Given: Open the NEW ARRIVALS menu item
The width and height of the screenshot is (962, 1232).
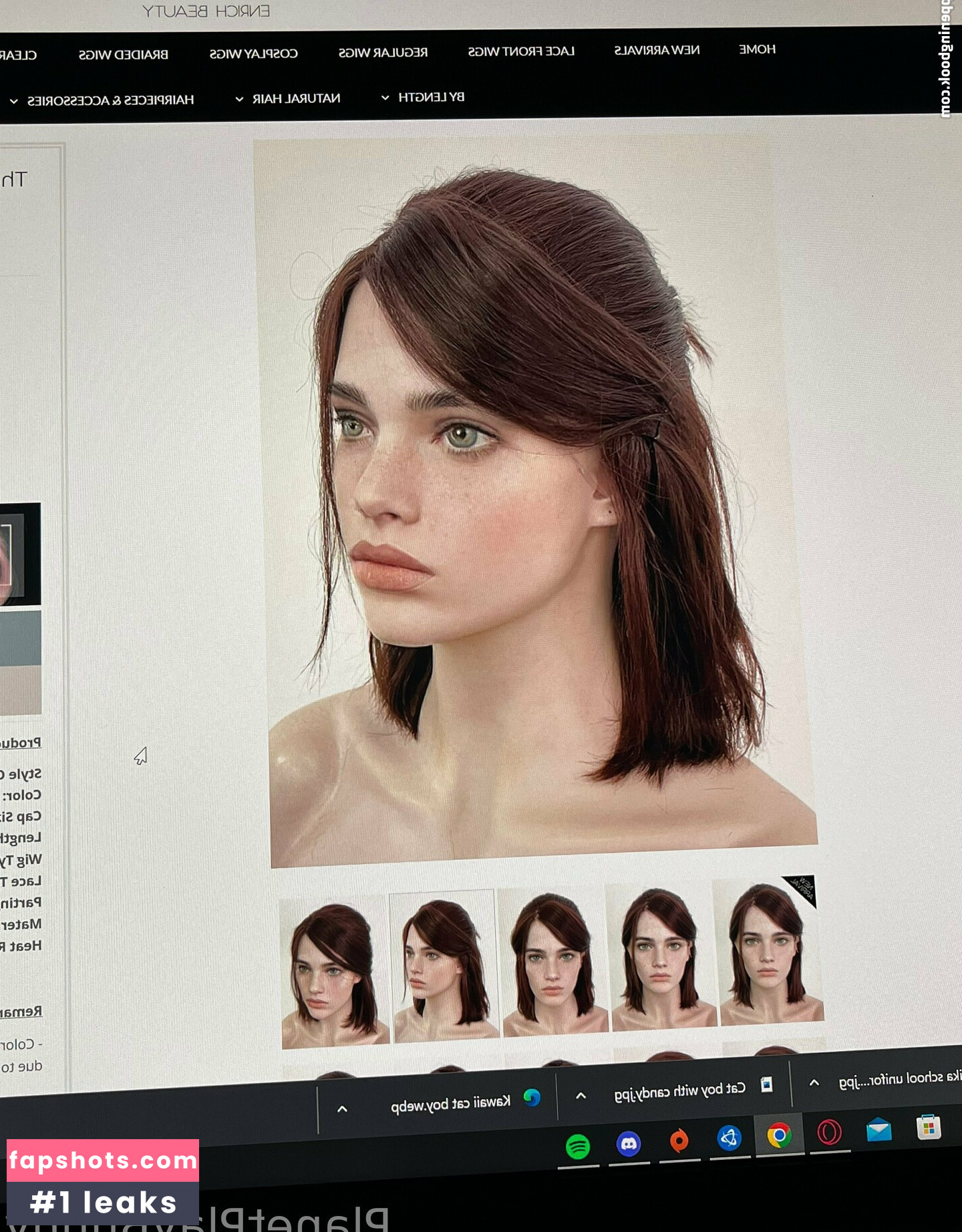Looking at the screenshot, I should click(657, 50).
